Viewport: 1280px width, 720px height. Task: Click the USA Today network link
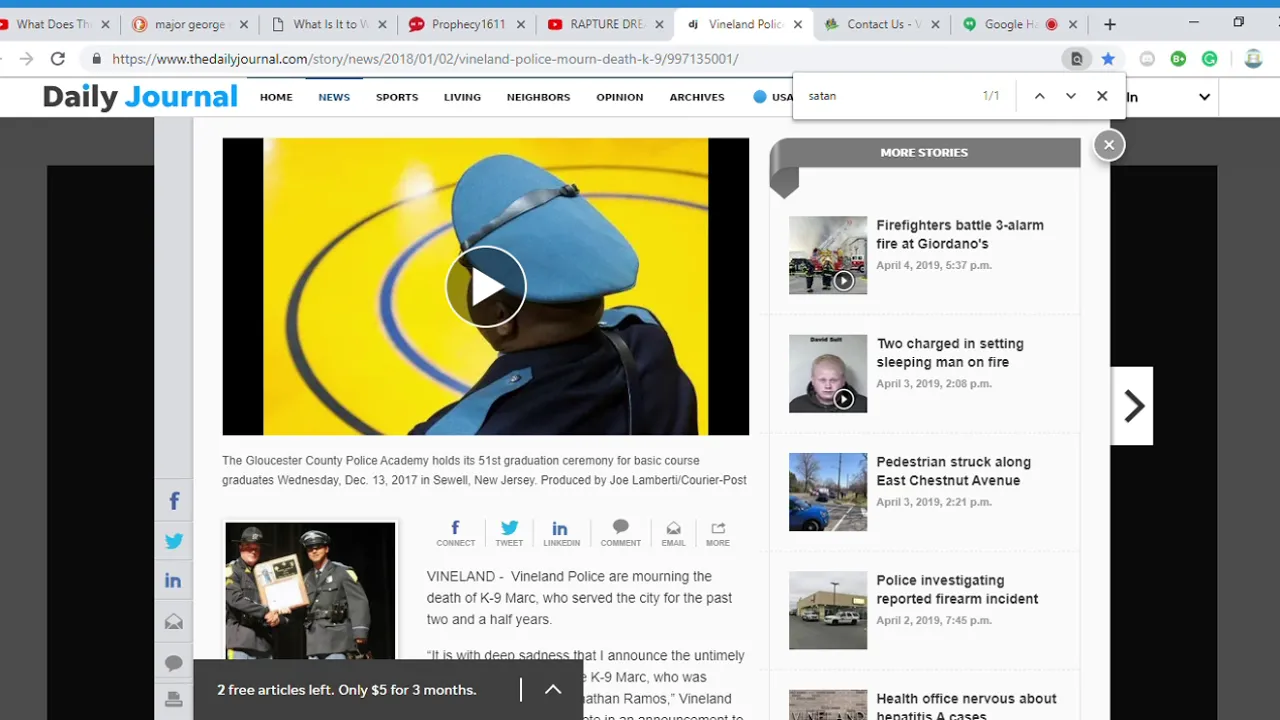[773, 97]
